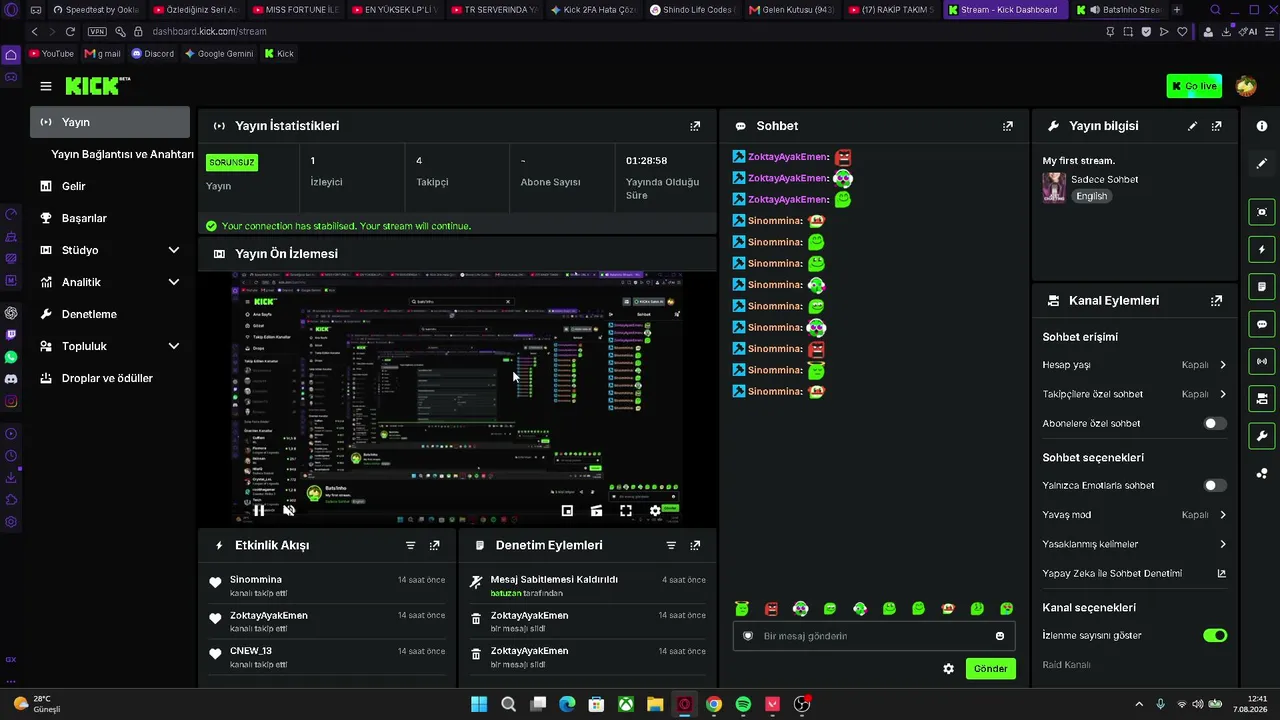Pop out the Yayın bilgisi panel
The height and width of the screenshot is (720, 1280).
click(1216, 126)
